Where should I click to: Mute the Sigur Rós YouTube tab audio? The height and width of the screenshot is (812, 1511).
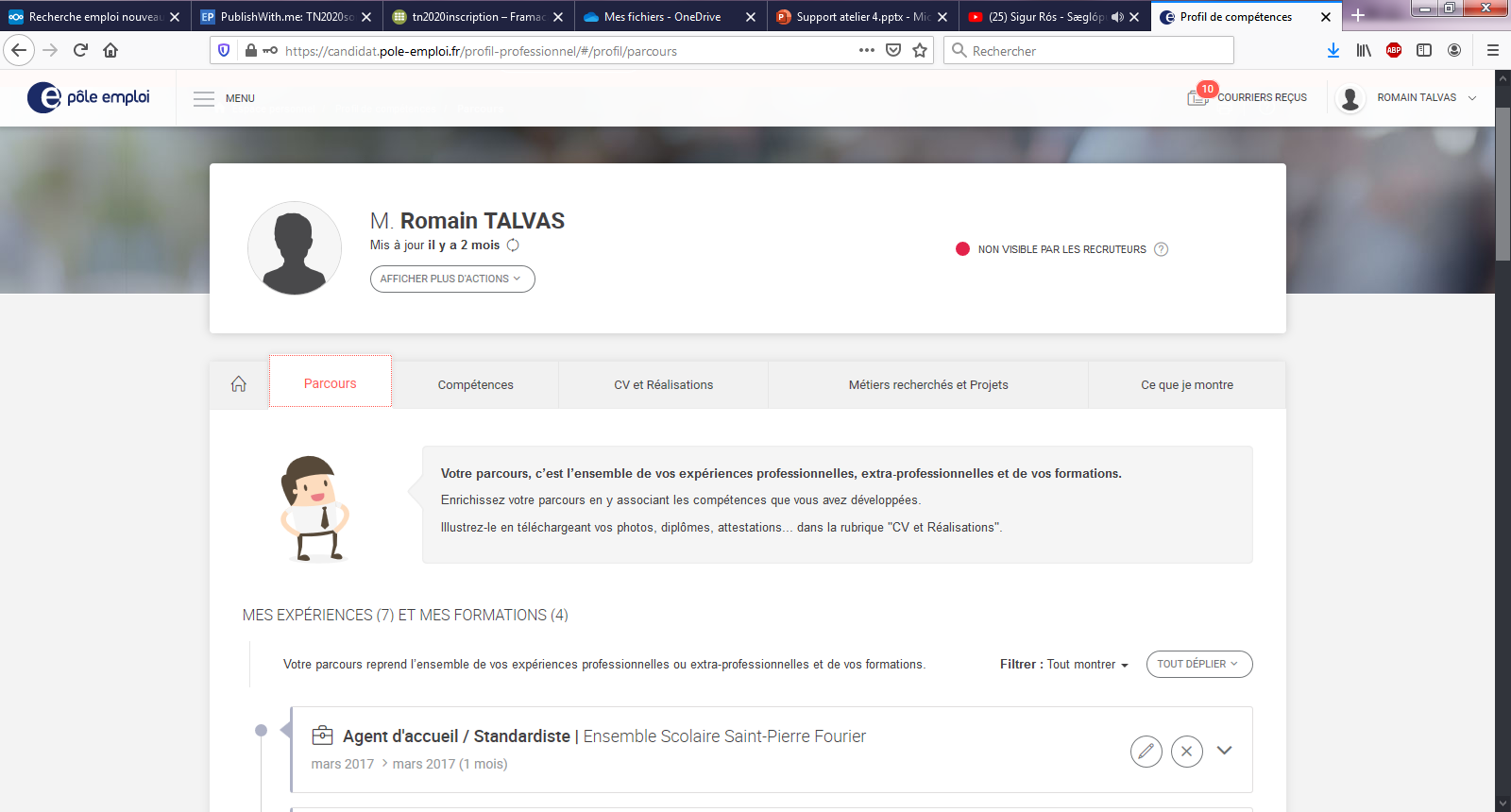pos(1117,17)
